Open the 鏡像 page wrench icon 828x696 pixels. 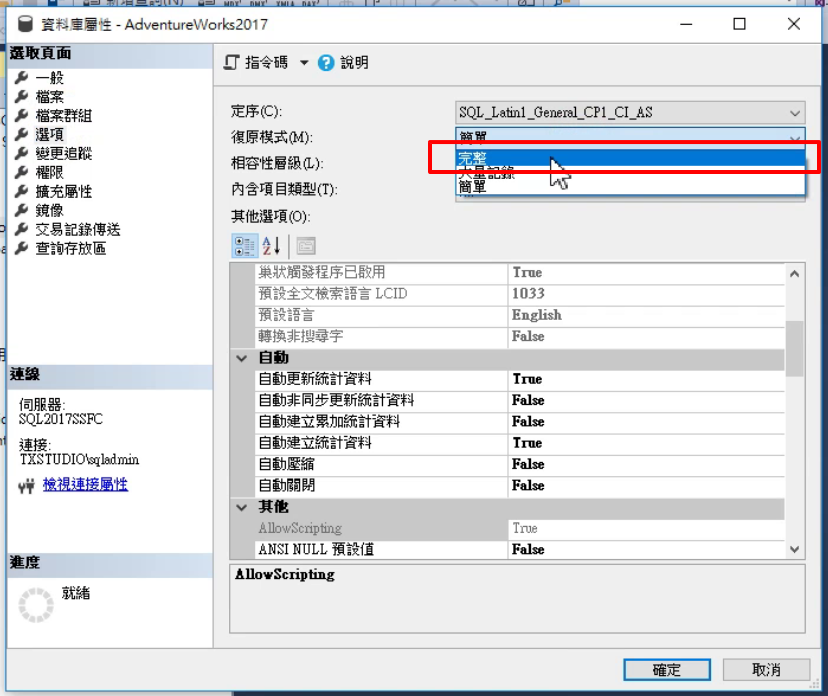pos(22,211)
